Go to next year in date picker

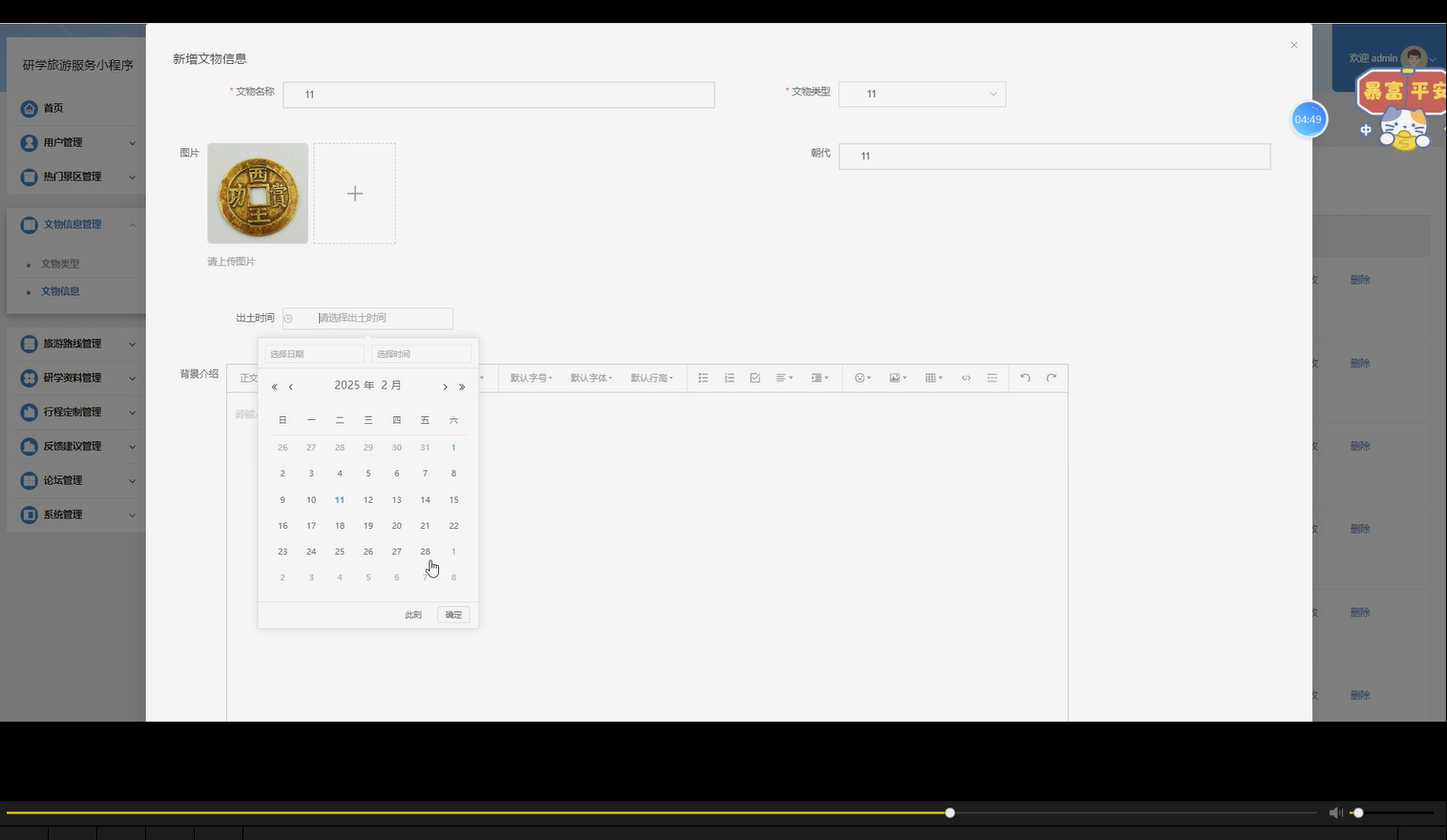(462, 387)
